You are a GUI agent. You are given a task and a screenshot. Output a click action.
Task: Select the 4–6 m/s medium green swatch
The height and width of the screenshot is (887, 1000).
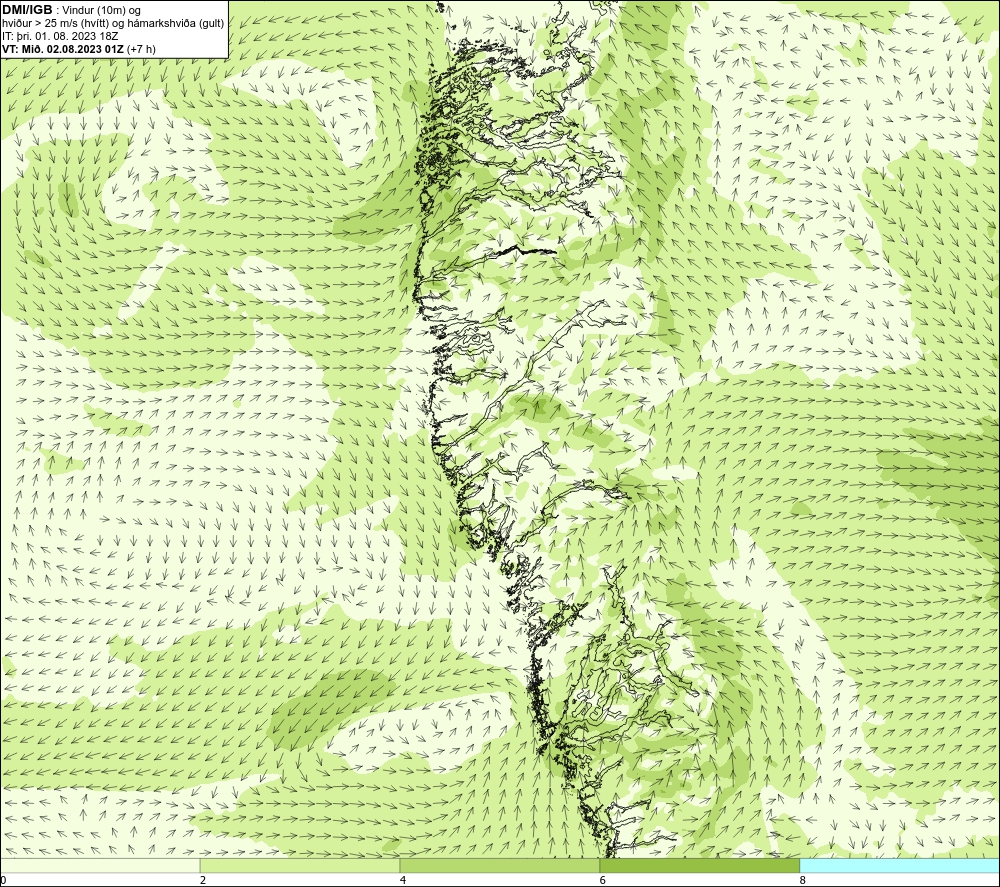click(x=499, y=865)
